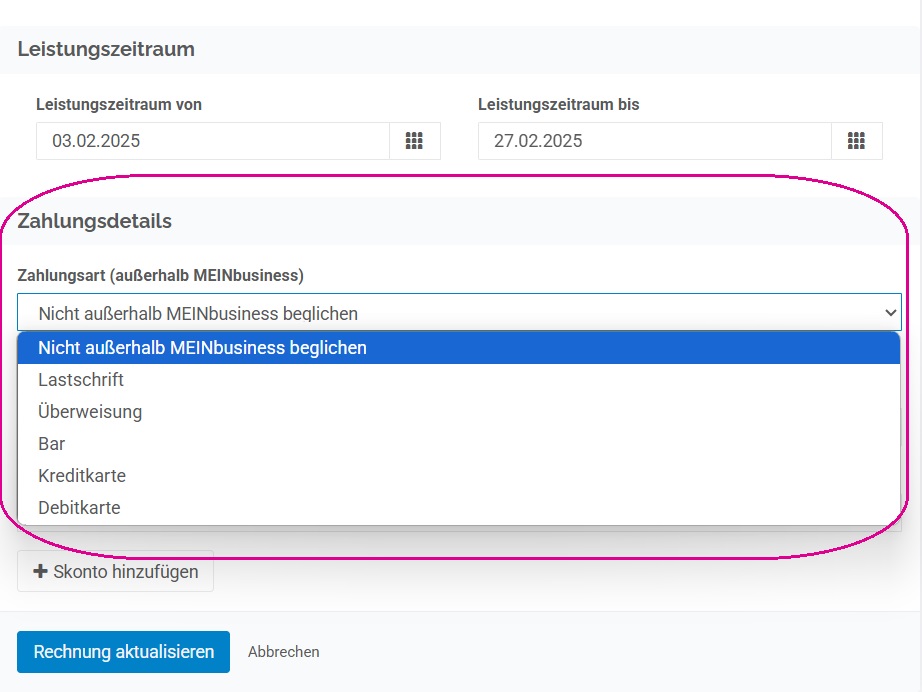
Task: Select 'Nicht außerhalb MEINbusiness beglichen' option
Action: (x=459, y=348)
